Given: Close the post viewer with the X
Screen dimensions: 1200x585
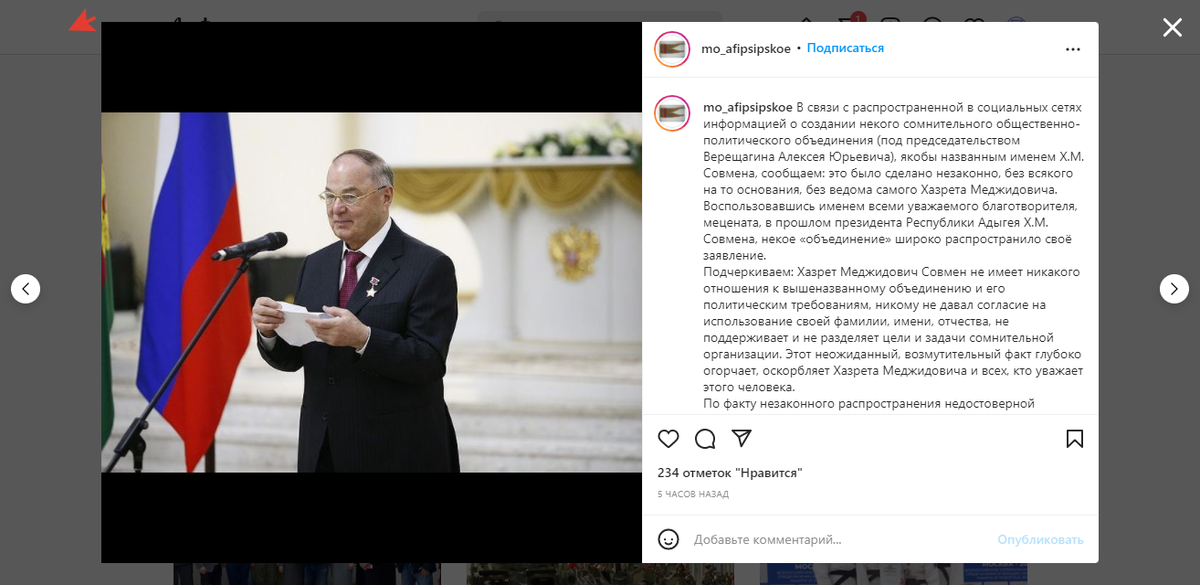Looking at the screenshot, I should (1172, 28).
